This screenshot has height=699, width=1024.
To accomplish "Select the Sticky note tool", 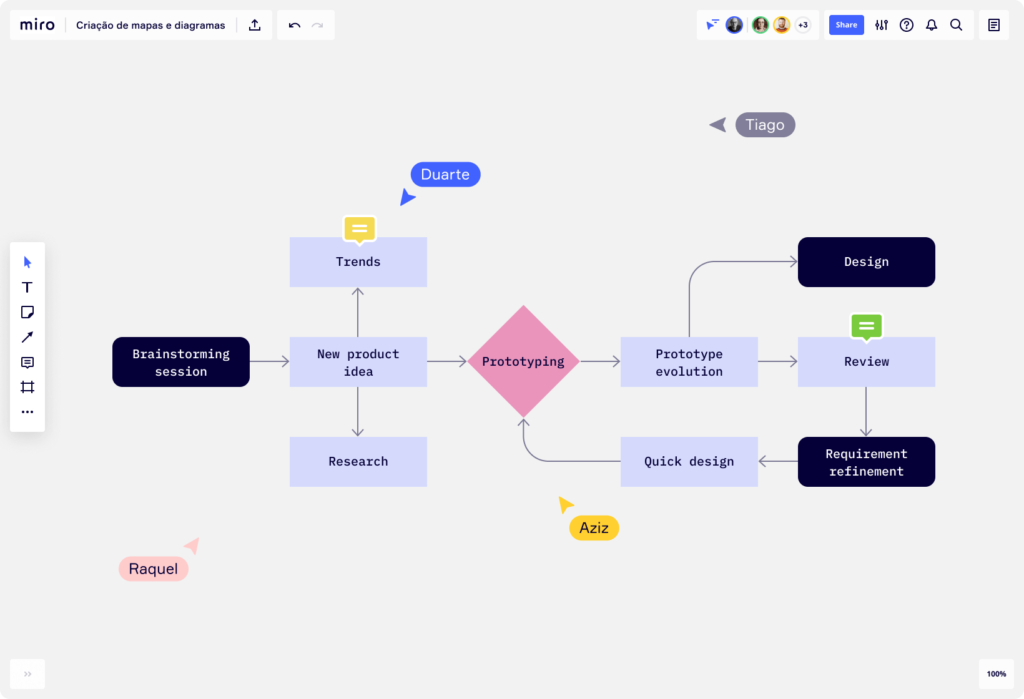I will [x=27, y=312].
